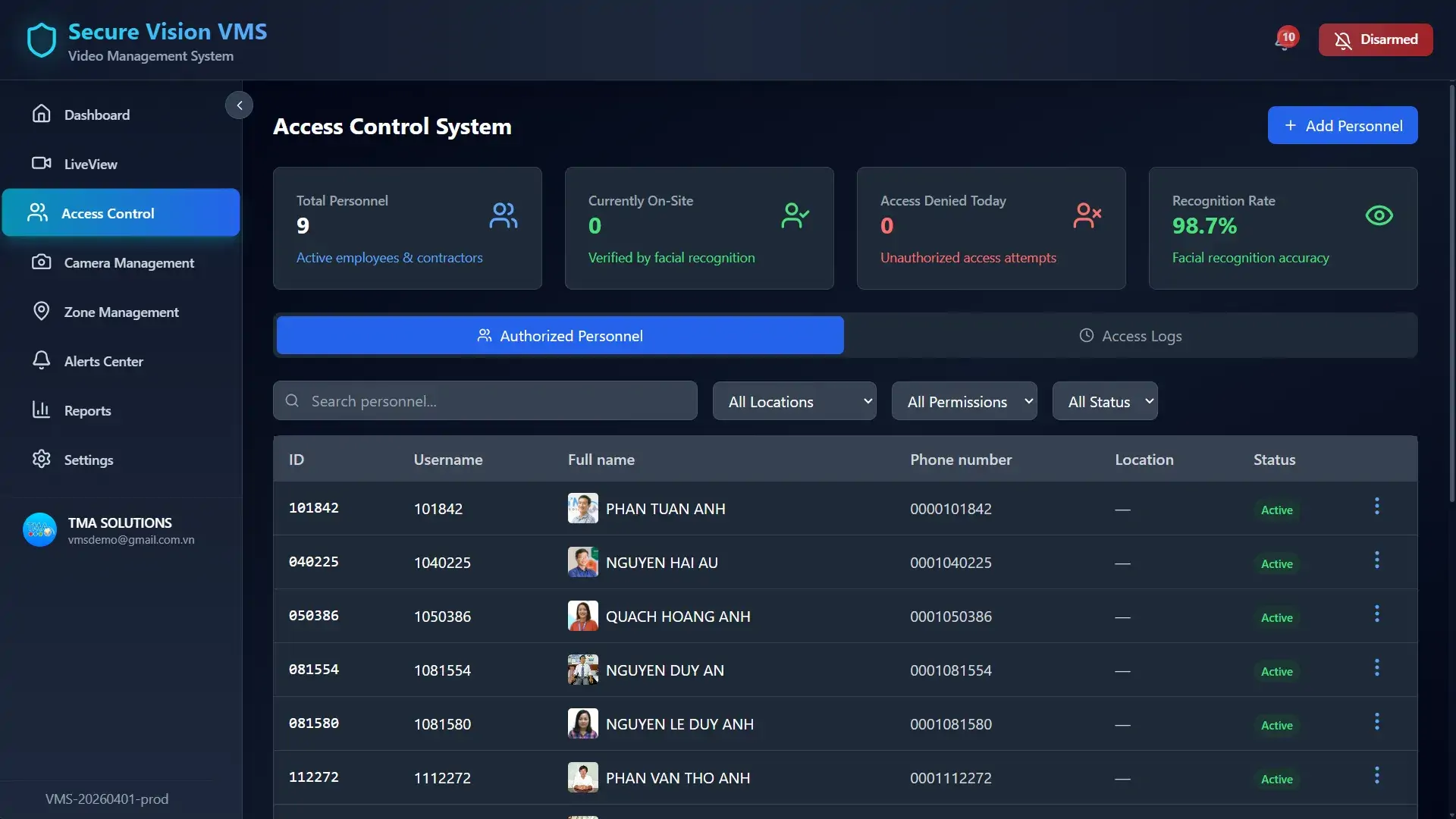Click the LiveView camera icon
Screen dimensions: 1456x819
pyautogui.click(x=42, y=163)
